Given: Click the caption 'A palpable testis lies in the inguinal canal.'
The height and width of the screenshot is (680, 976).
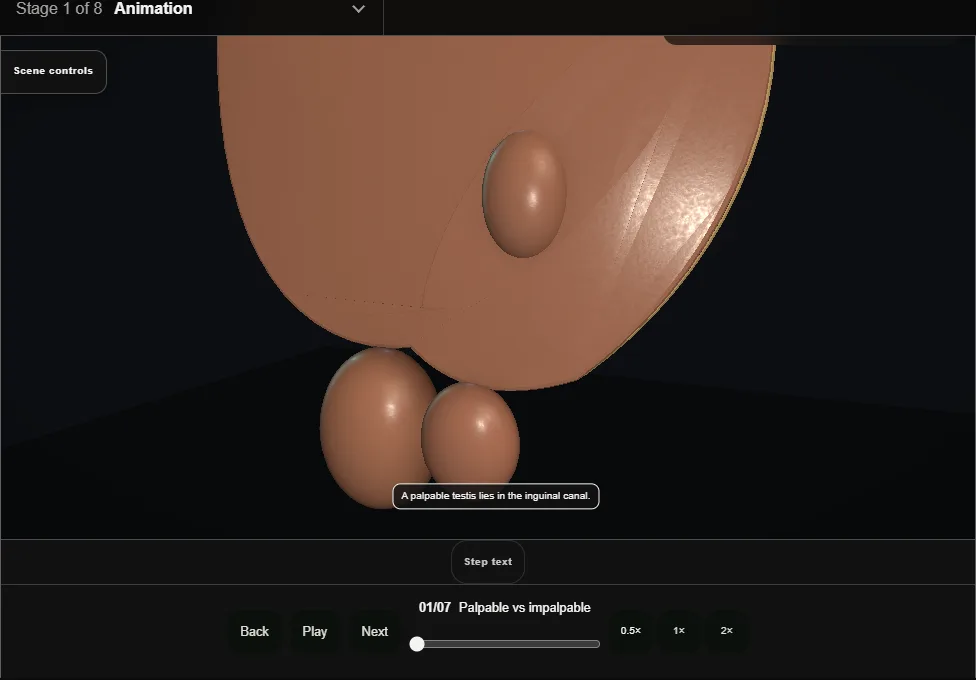Looking at the screenshot, I should (495, 496).
